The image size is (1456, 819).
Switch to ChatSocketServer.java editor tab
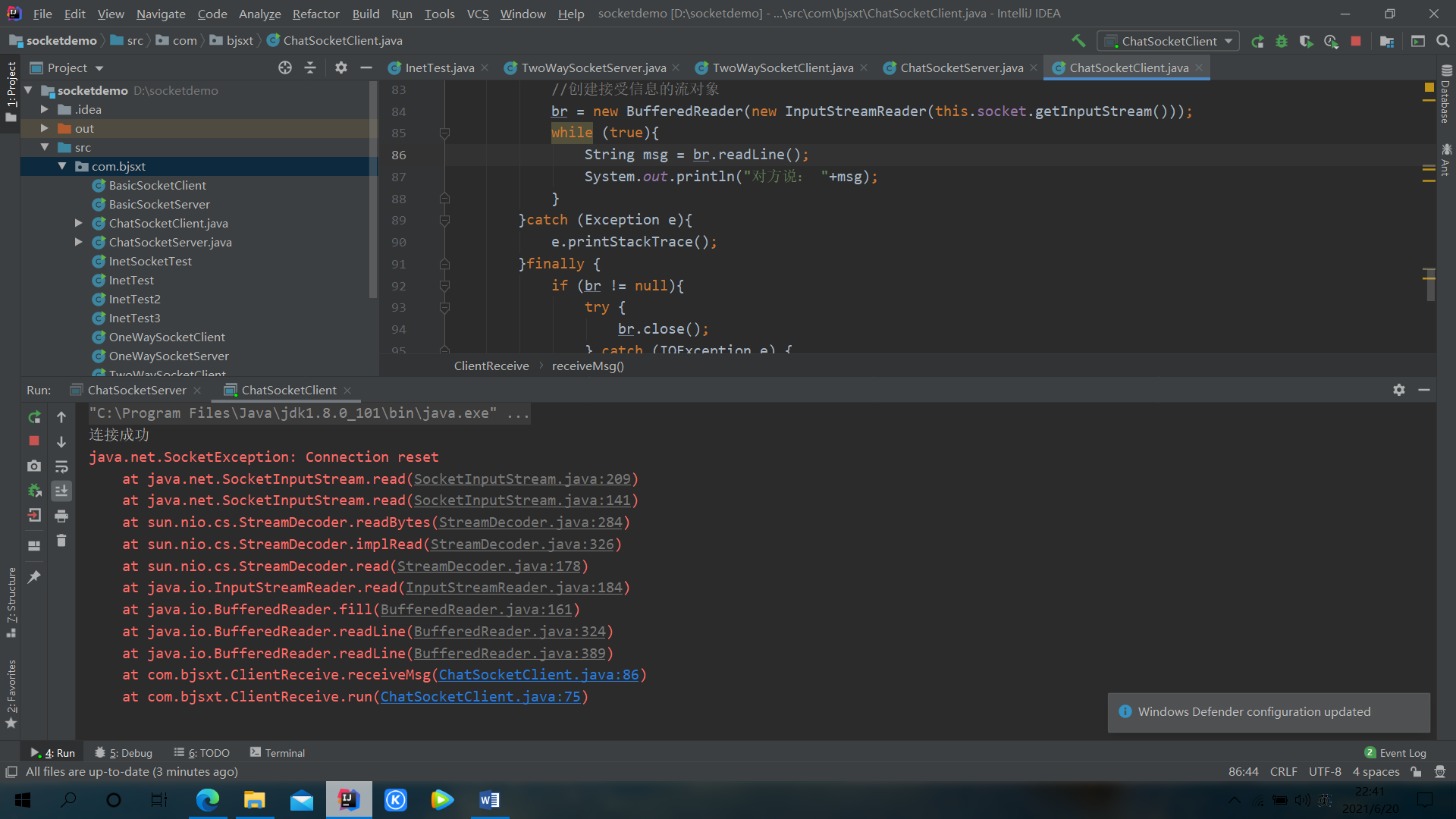click(962, 67)
